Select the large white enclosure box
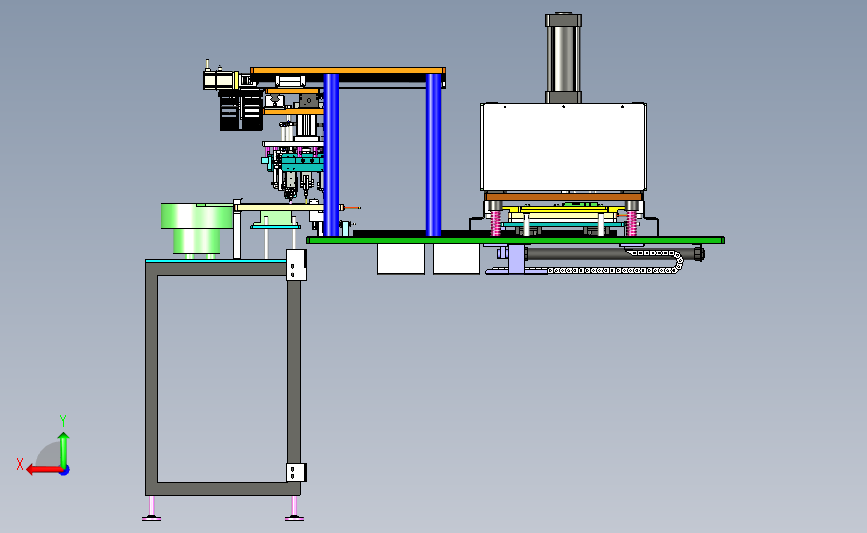This screenshot has width=867, height=533. pos(563,147)
